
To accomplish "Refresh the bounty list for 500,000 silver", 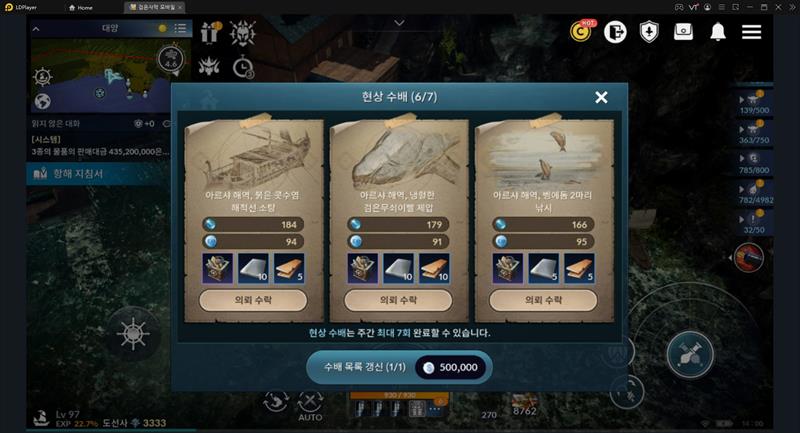I will 399,367.
